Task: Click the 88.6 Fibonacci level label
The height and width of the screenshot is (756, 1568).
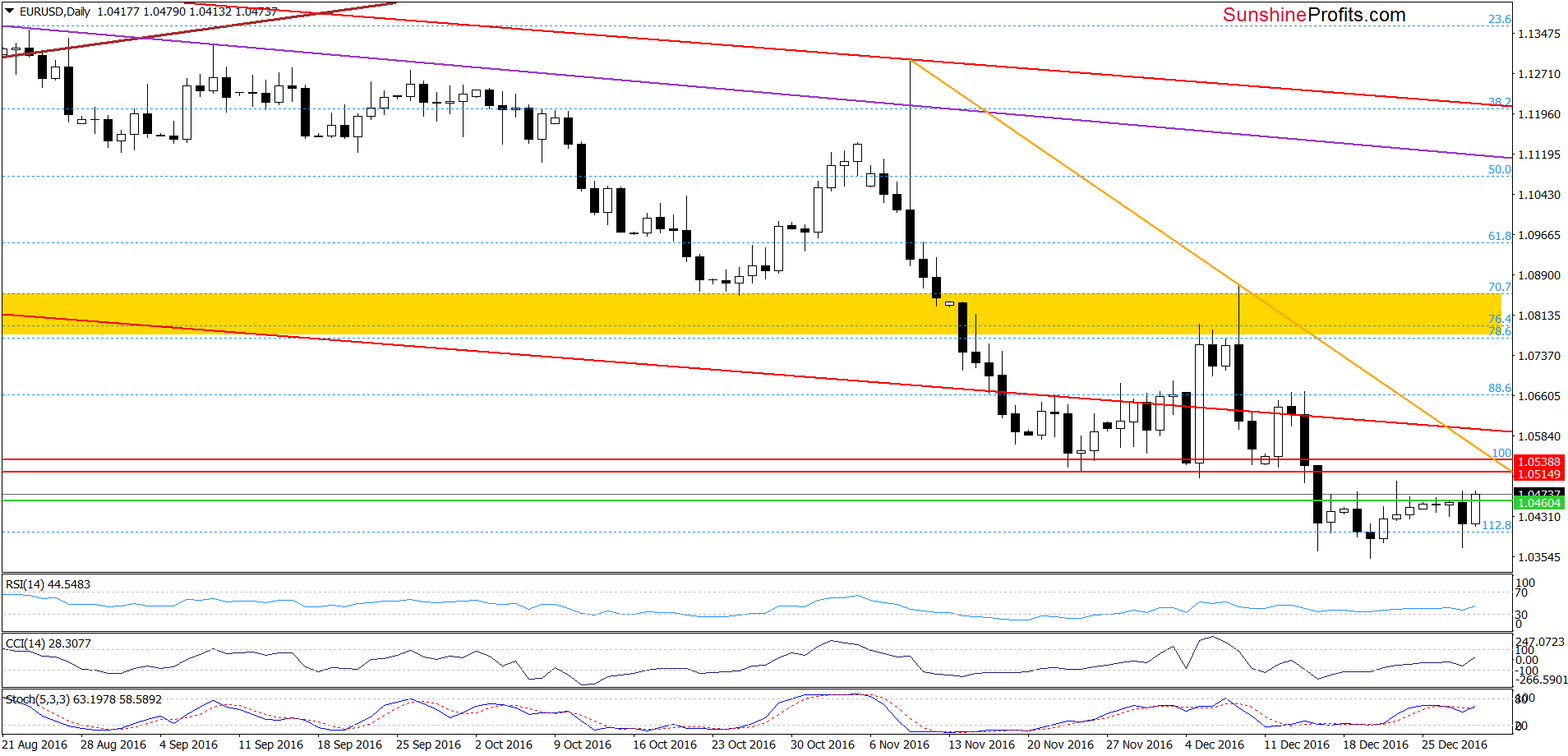Action: pyautogui.click(x=1500, y=388)
